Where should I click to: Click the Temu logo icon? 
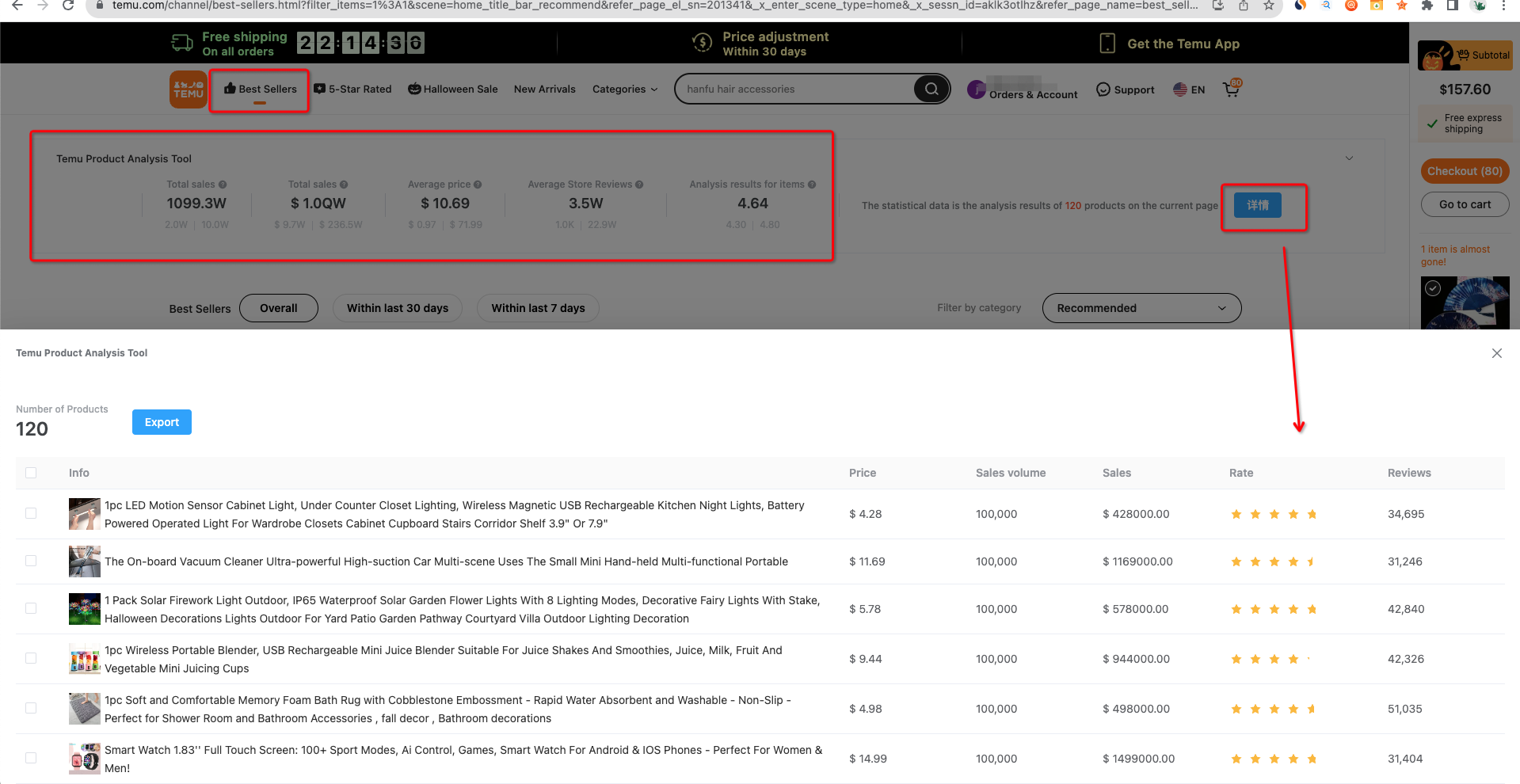pos(189,89)
